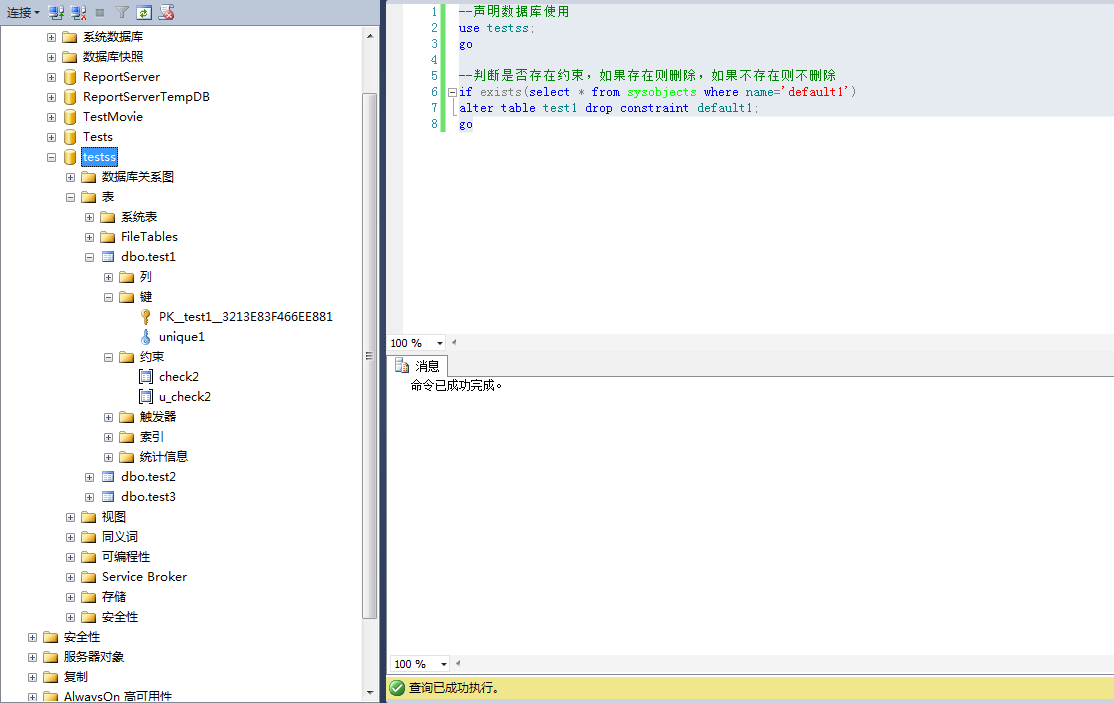Image resolution: width=1114 pixels, height=703 pixels.
Task: Open the editor zoom 100 % dropdown
Action: pyautogui.click(x=440, y=343)
